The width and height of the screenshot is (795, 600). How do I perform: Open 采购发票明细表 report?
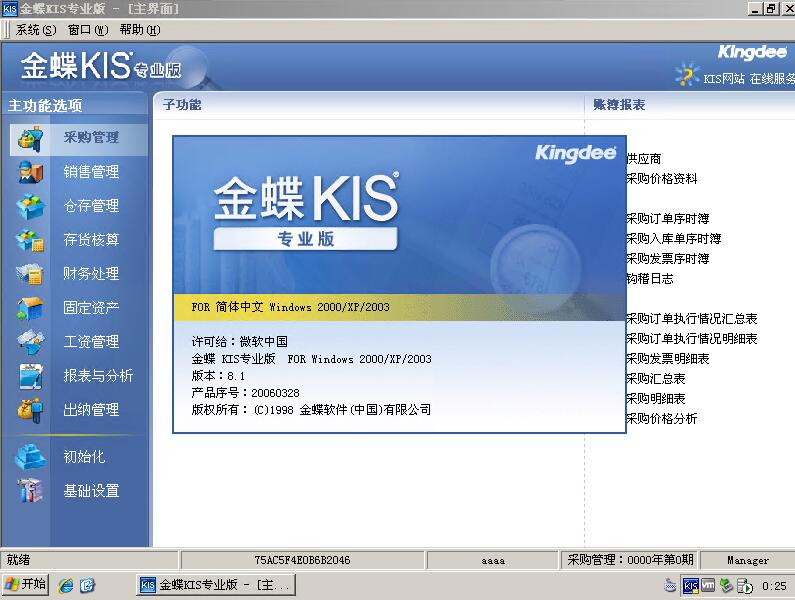coord(668,359)
